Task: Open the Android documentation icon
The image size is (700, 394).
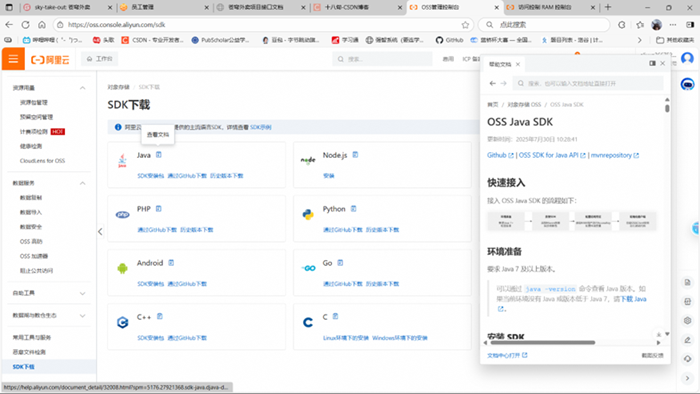Action: pyautogui.click(x=171, y=263)
